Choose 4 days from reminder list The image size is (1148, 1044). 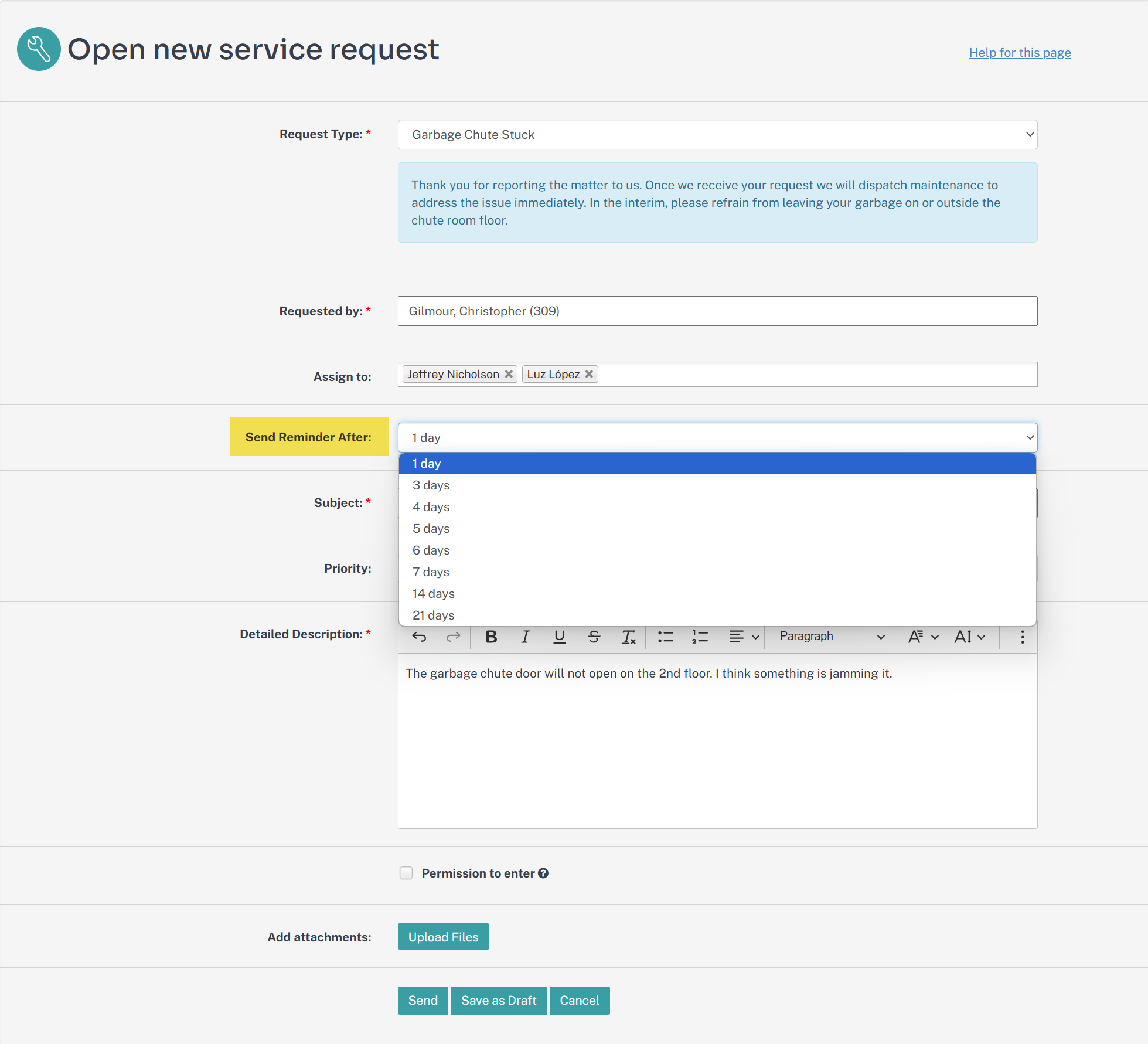(x=717, y=507)
